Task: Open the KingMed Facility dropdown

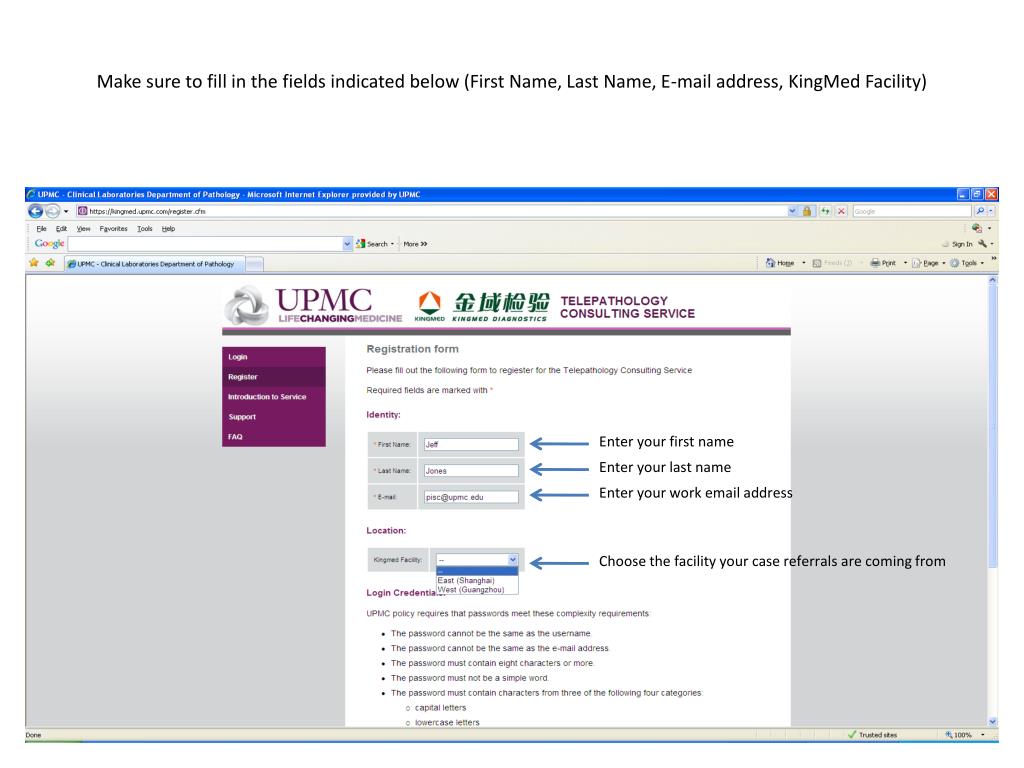Action: pos(512,561)
